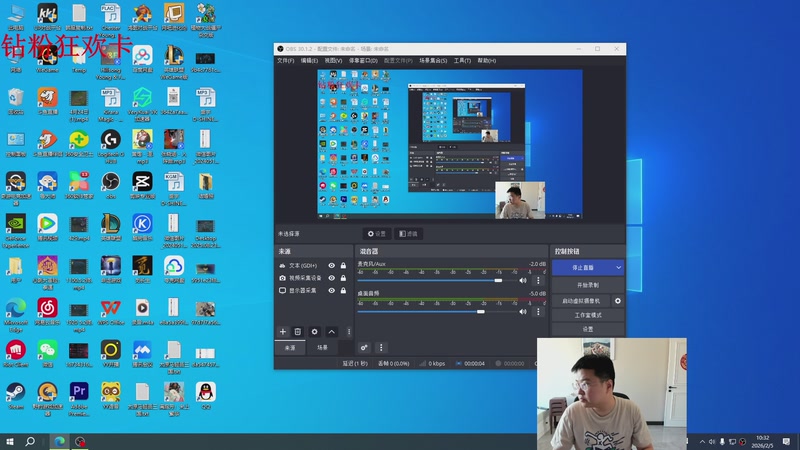
Task: Open the NetEase Cloud Music desktop icon
Action: click(47, 311)
